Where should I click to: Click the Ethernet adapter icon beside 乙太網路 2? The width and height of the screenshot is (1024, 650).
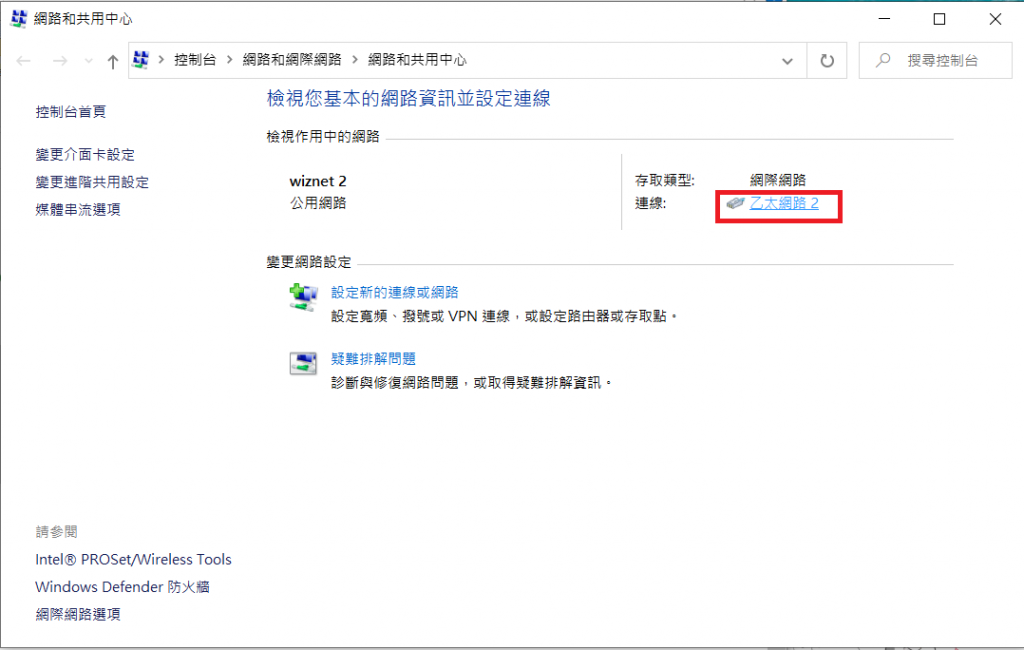[x=735, y=203]
